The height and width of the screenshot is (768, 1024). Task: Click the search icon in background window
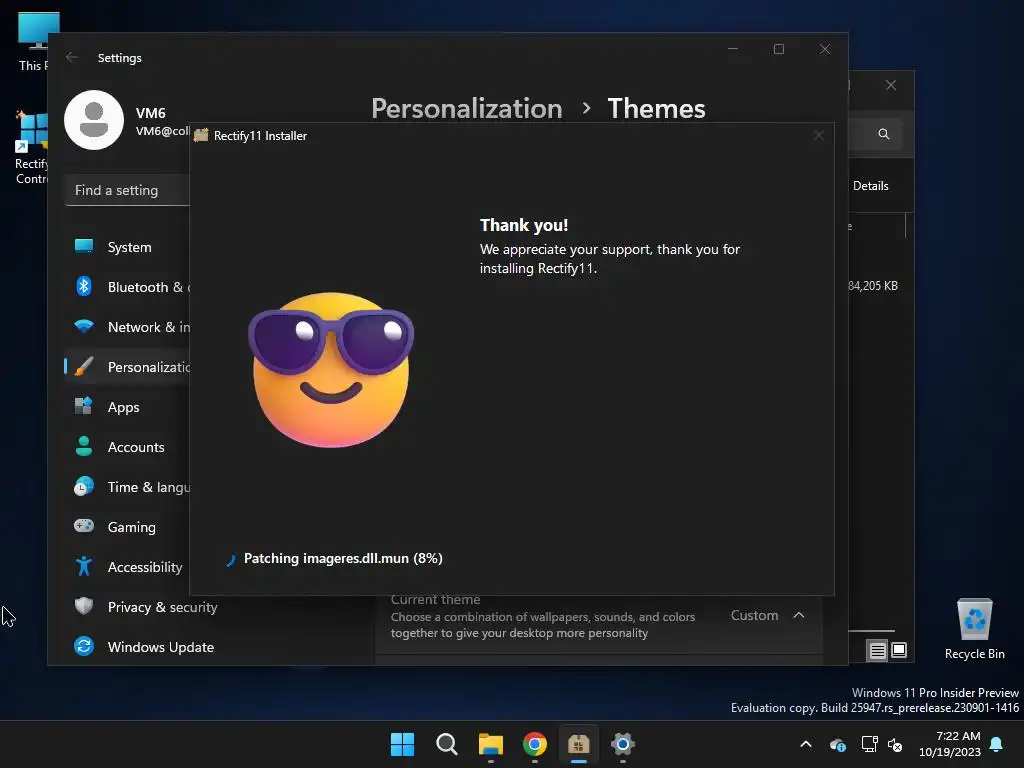[x=884, y=134]
